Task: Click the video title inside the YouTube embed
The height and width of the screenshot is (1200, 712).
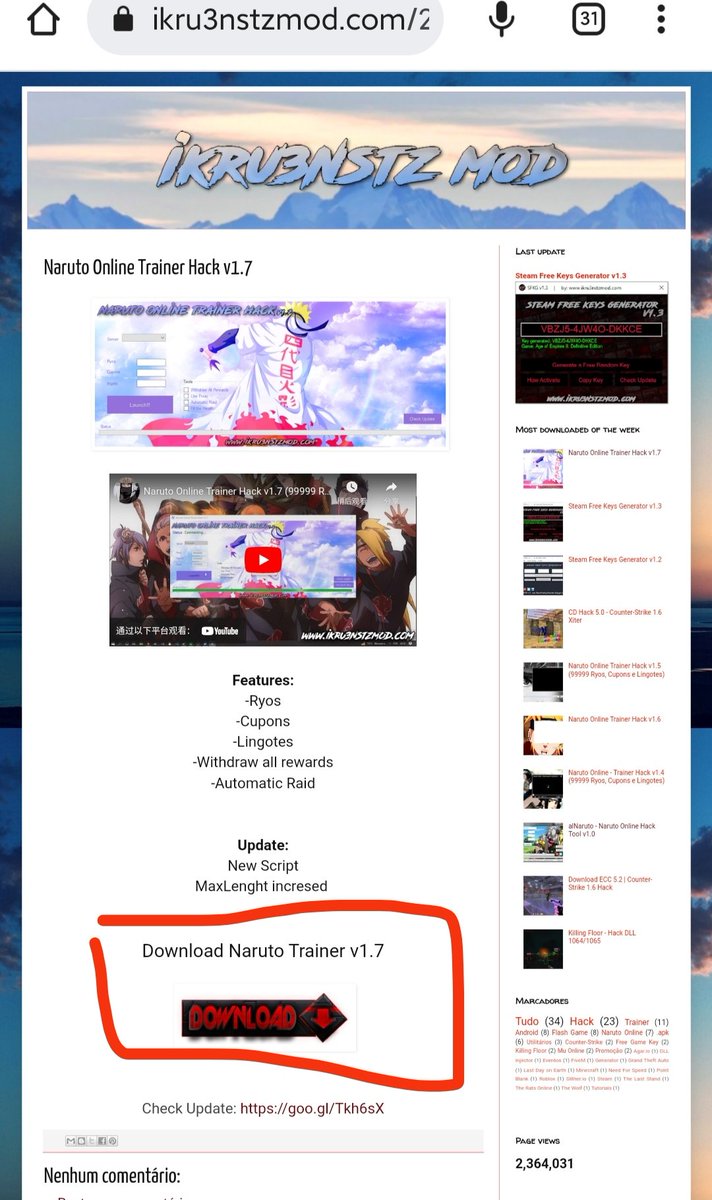Action: pos(235,491)
